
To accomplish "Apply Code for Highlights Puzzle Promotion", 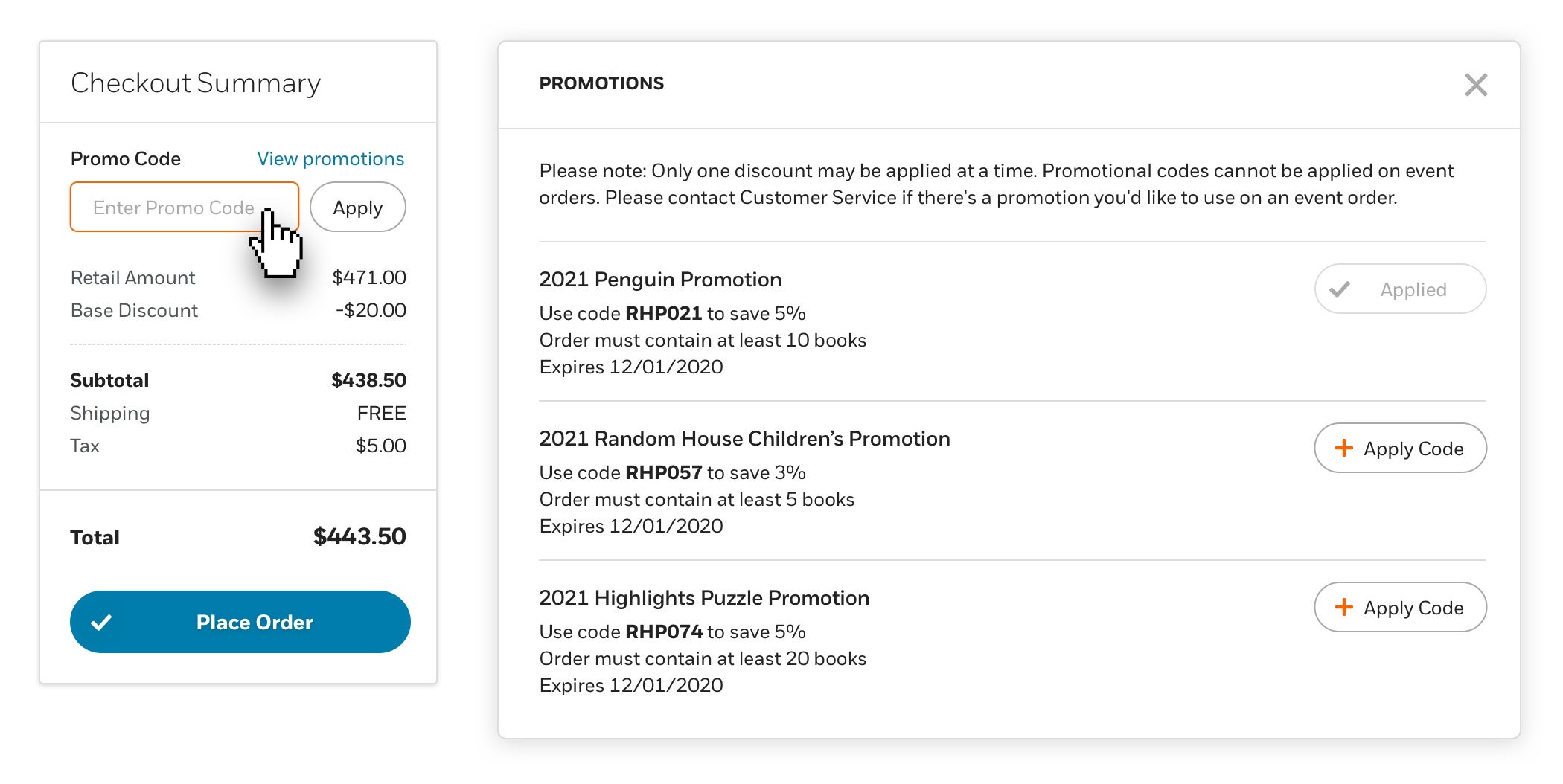I will [1400, 607].
